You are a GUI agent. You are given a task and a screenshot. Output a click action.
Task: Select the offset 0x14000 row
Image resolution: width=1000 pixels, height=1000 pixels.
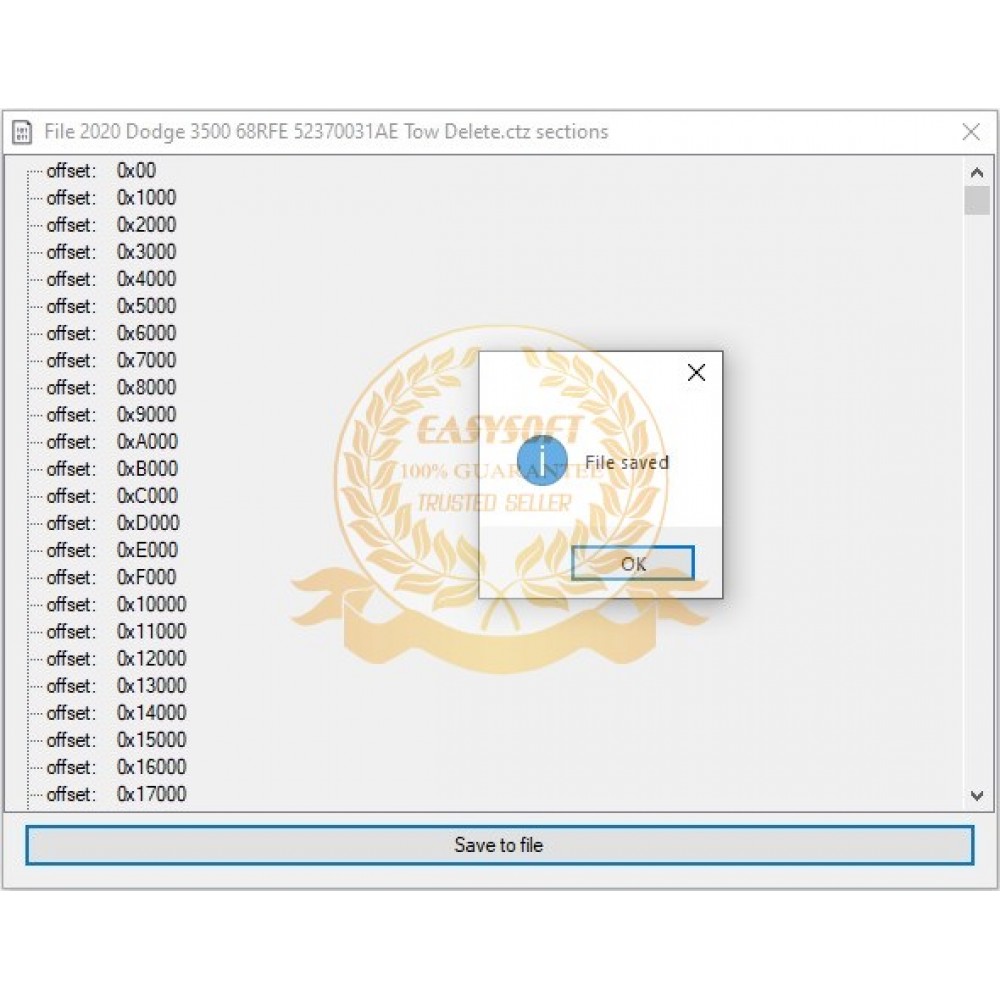click(117, 713)
